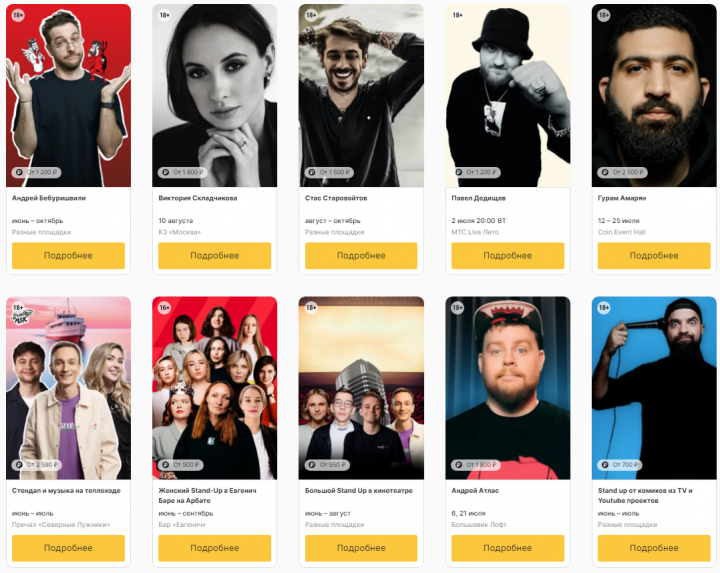Click the price badge «От 700 ₽» on TV comics card

click(620, 465)
